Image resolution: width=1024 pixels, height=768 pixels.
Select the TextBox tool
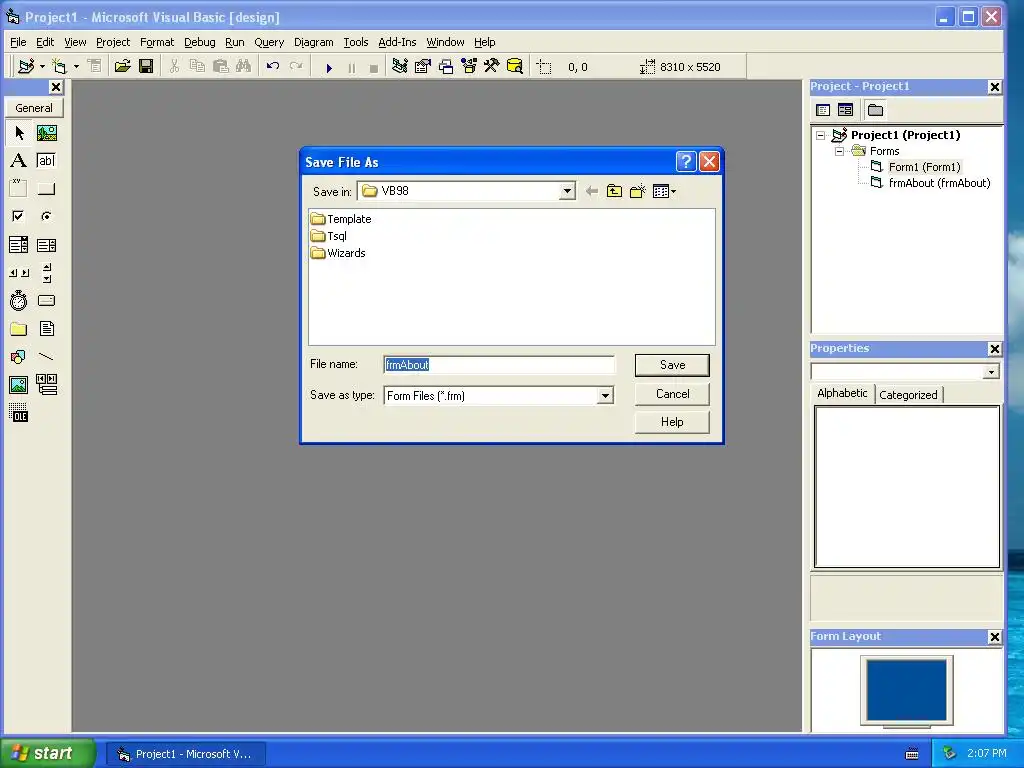click(46, 161)
